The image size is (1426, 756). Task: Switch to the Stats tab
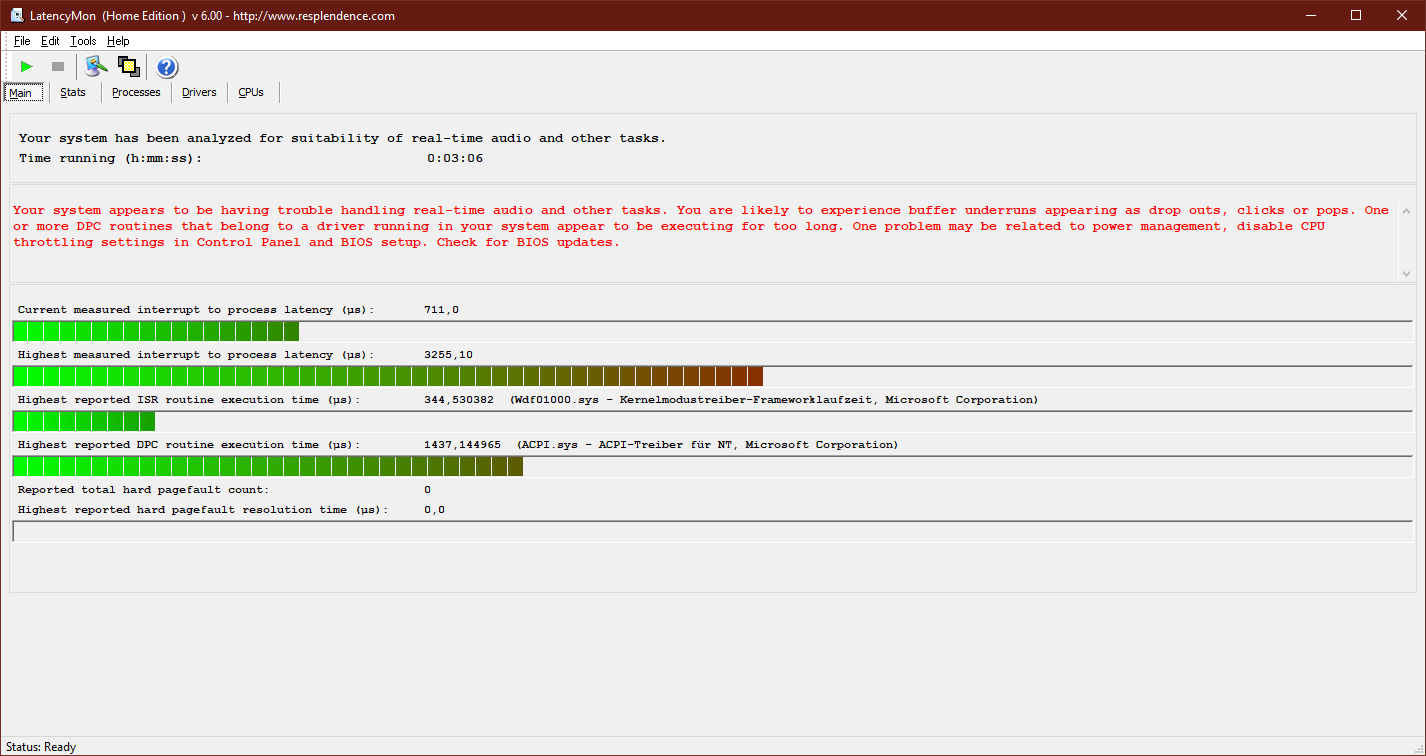(x=73, y=92)
